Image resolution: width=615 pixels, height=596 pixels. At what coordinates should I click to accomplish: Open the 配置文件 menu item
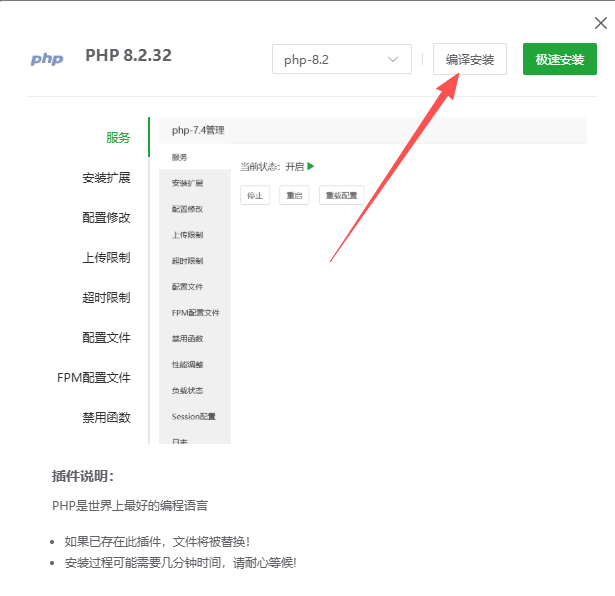106,338
